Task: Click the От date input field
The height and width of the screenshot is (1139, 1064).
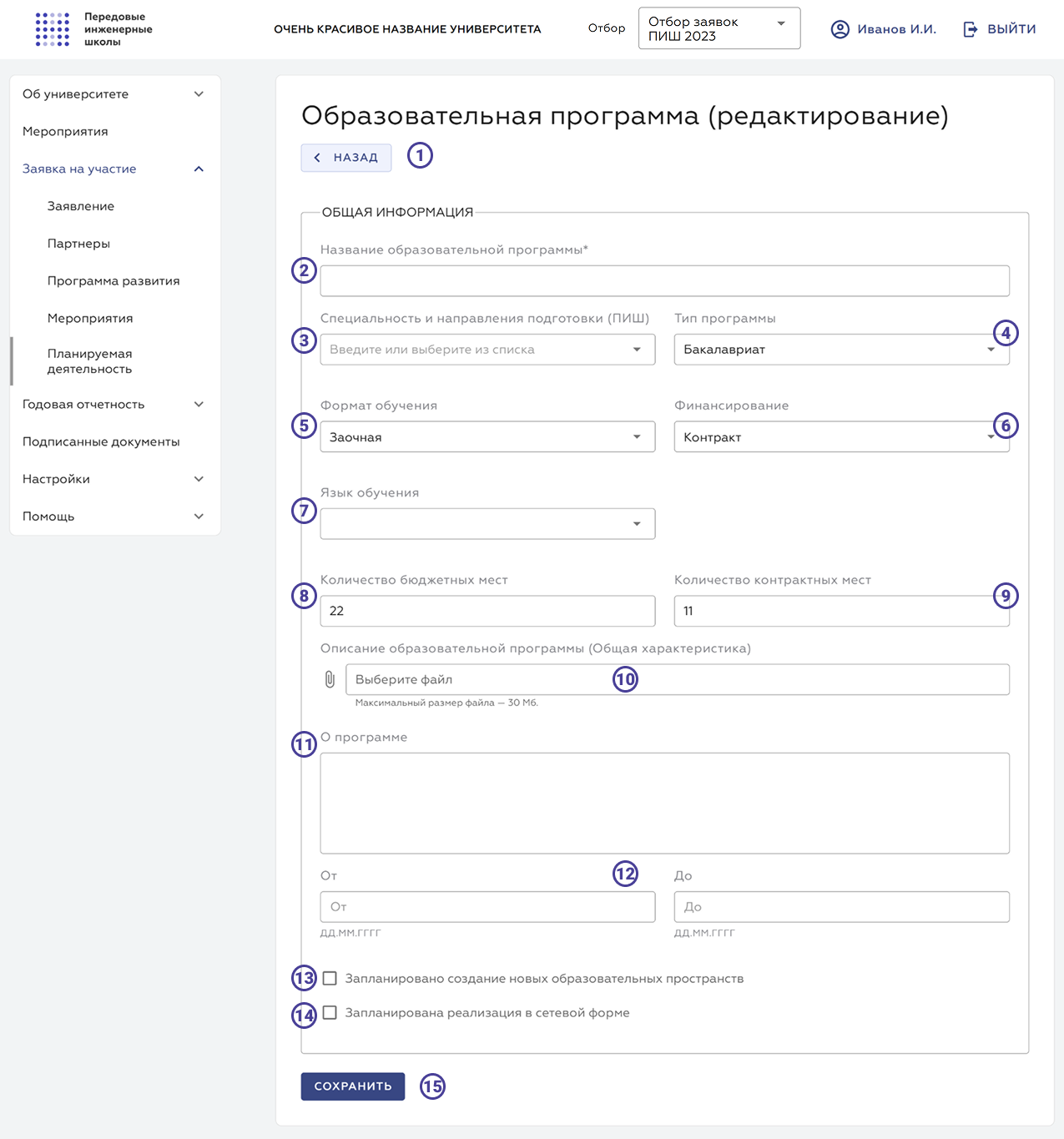Action: click(x=487, y=907)
